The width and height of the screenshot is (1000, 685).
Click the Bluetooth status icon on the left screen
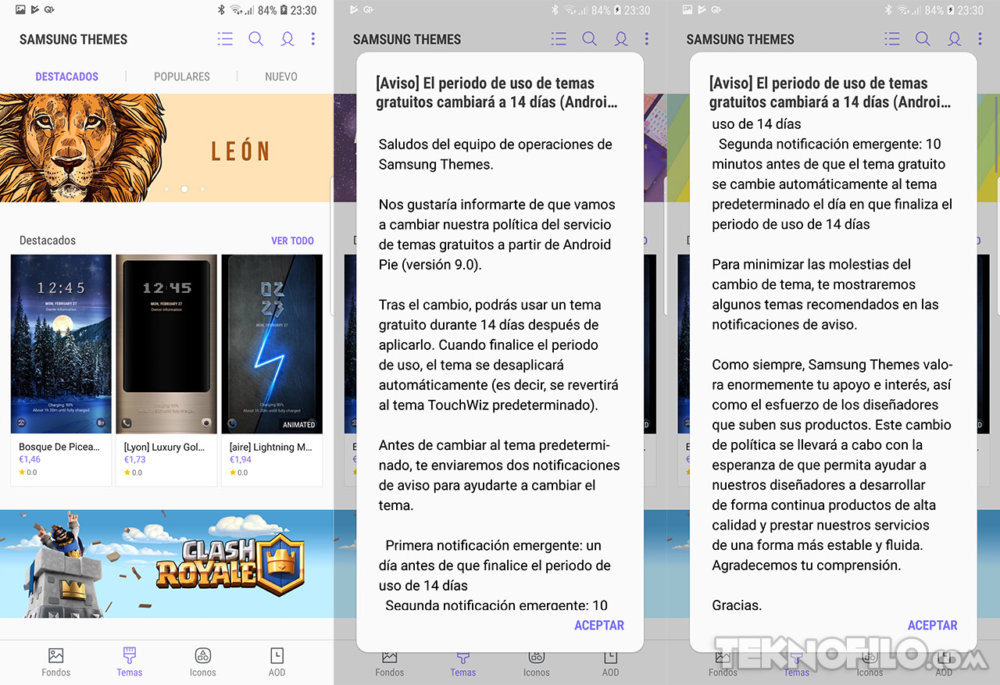(221, 10)
